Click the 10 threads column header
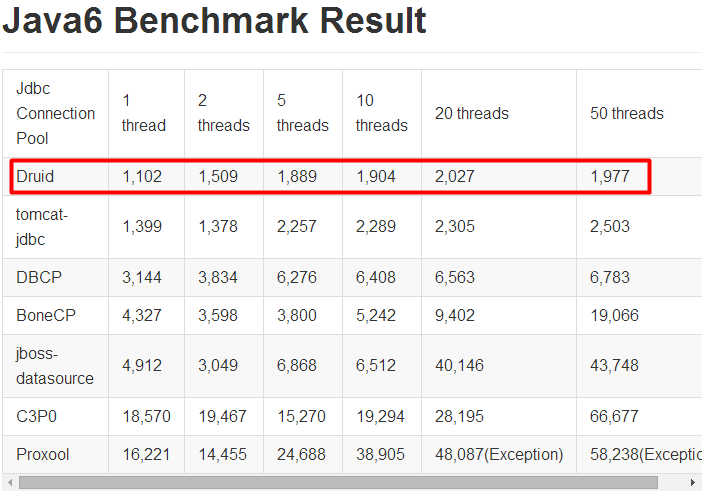704x493 pixels. (x=382, y=113)
